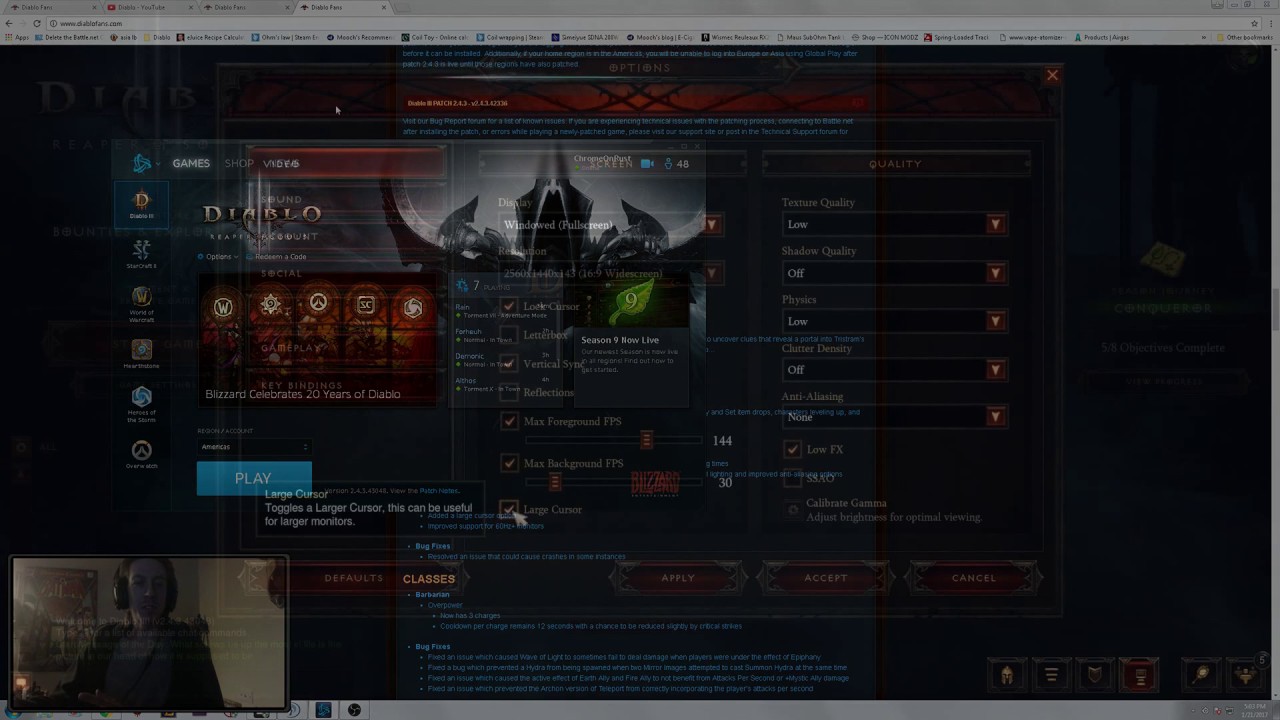Image resolution: width=1280 pixels, height=720 pixels.
Task: Select StarCraft II in Battle.net sidebar
Action: click(x=141, y=254)
